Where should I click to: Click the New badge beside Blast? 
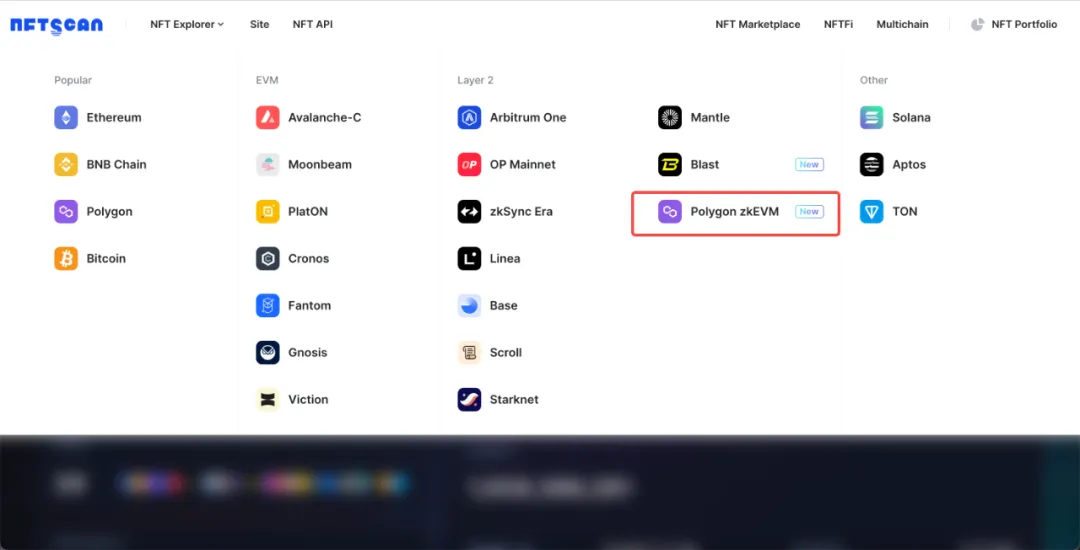click(809, 165)
